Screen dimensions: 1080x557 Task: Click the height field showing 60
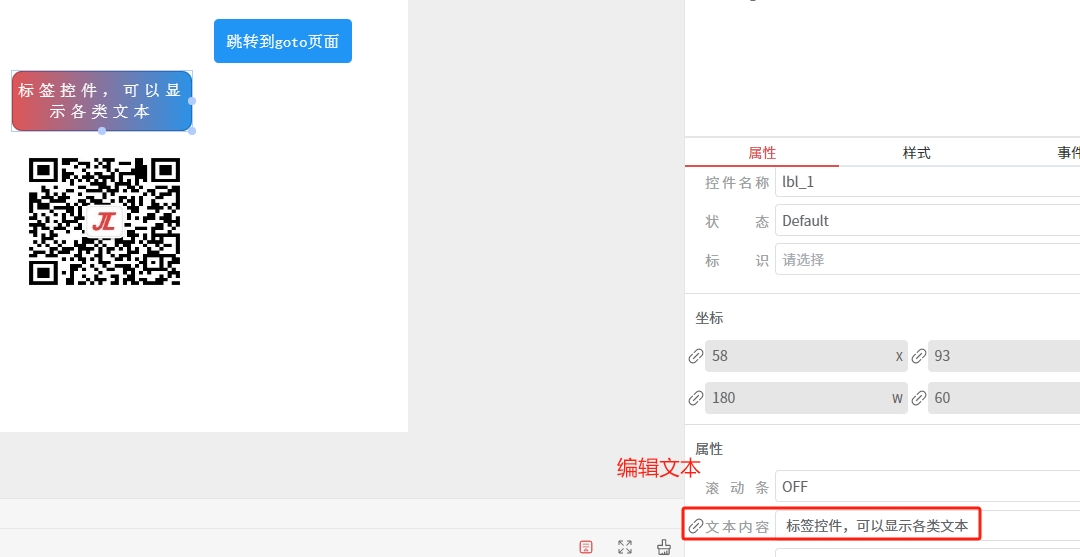1004,398
